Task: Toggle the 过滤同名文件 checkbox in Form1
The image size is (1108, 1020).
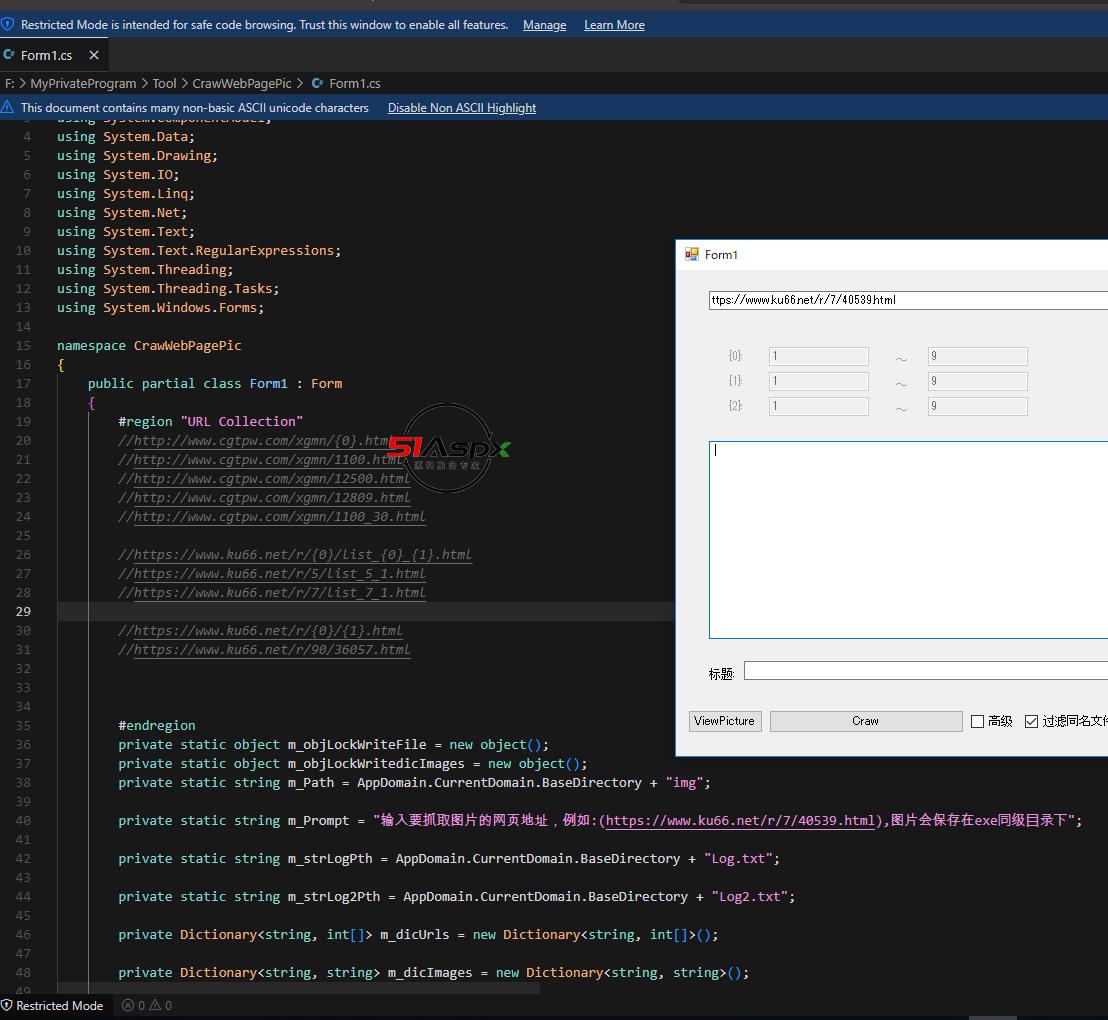Action: click(1031, 721)
